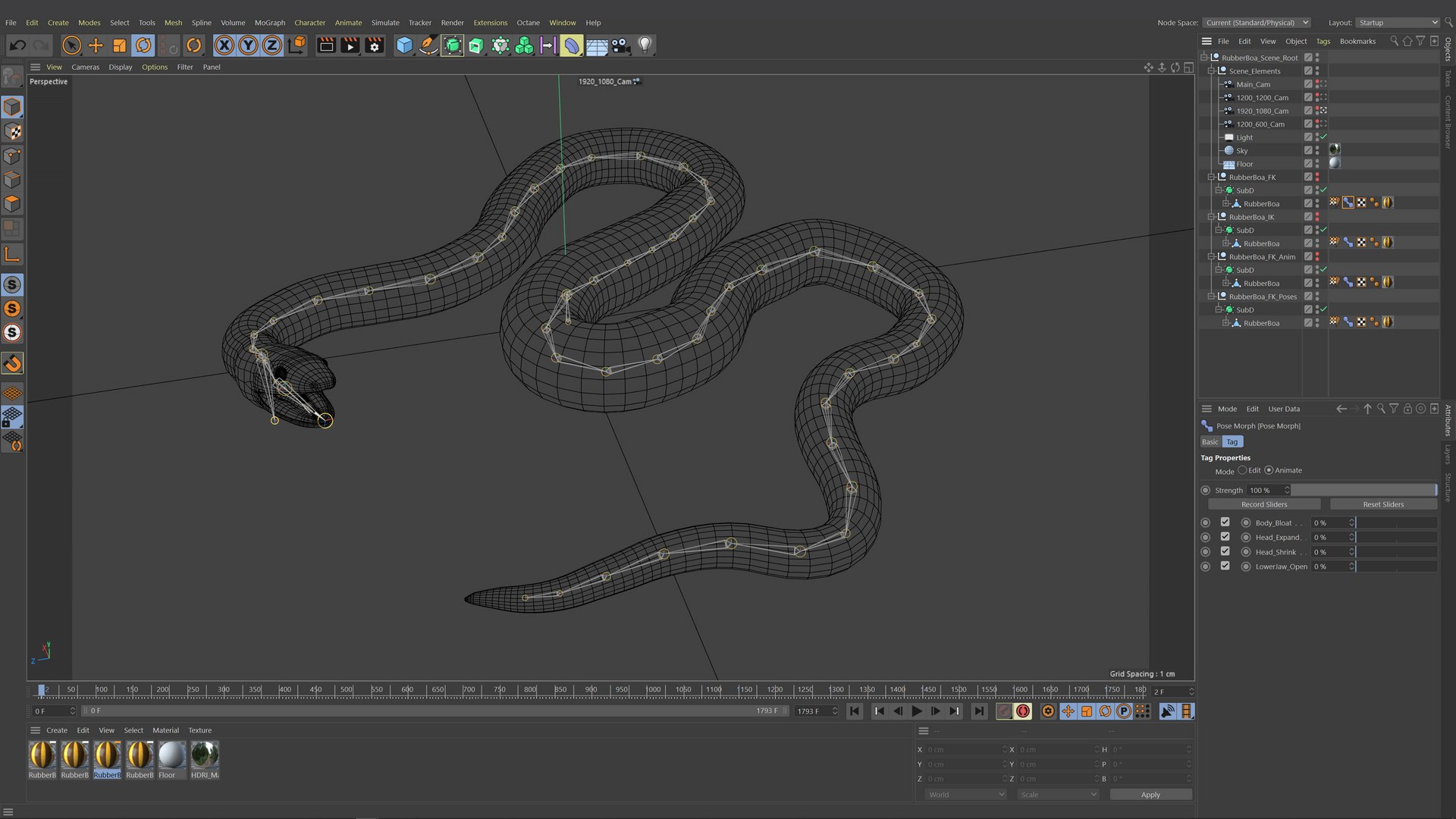Open the Layout Startup dropdown
Image resolution: width=1456 pixels, height=819 pixels.
tap(1397, 23)
